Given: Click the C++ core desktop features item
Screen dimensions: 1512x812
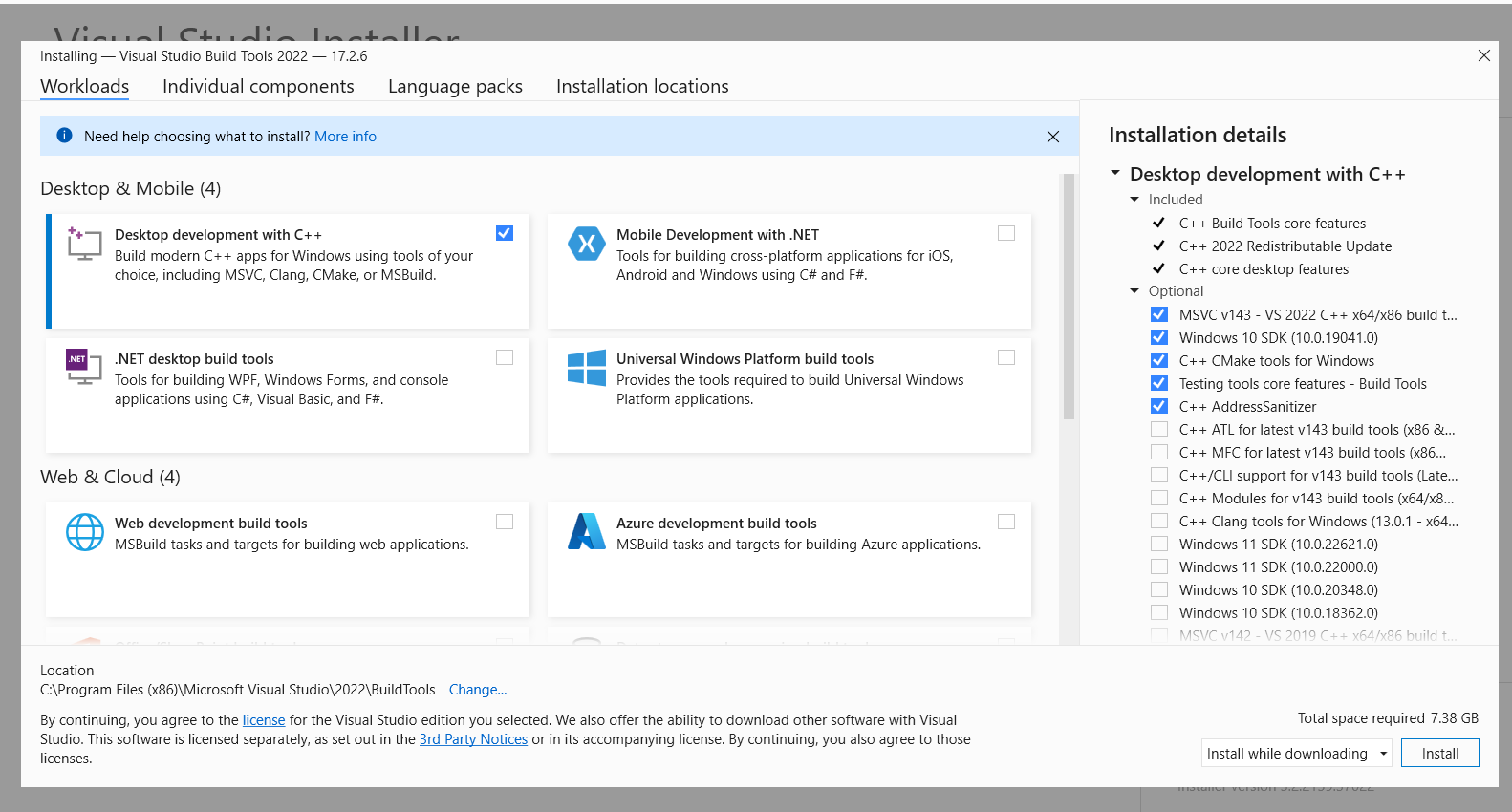Looking at the screenshot, I should pos(1264,269).
